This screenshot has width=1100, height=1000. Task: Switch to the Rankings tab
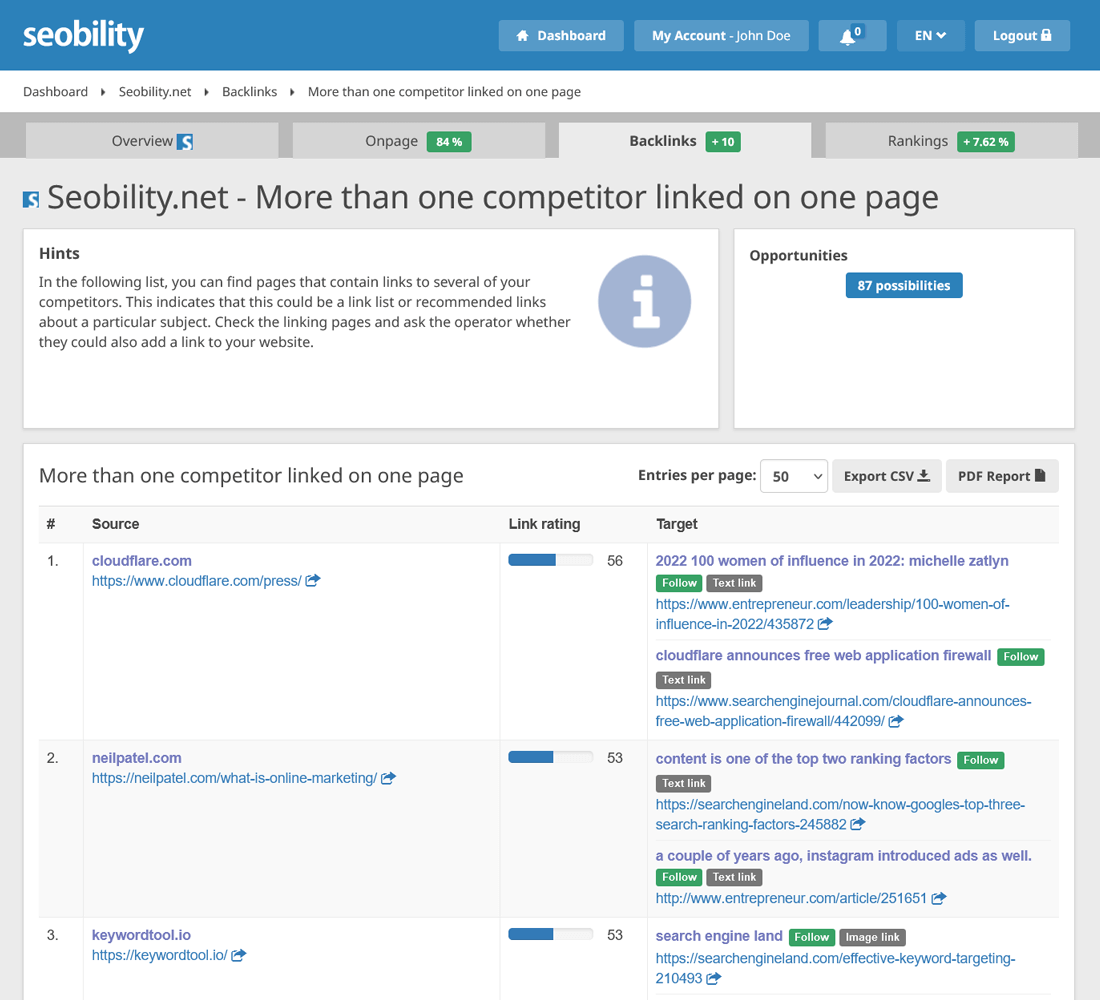[x=951, y=141]
